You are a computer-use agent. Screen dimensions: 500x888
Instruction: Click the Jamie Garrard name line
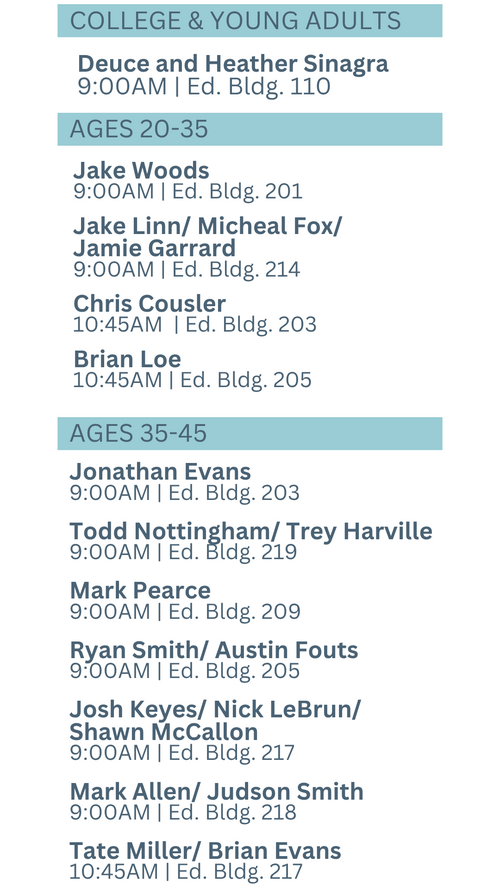tap(154, 248)
